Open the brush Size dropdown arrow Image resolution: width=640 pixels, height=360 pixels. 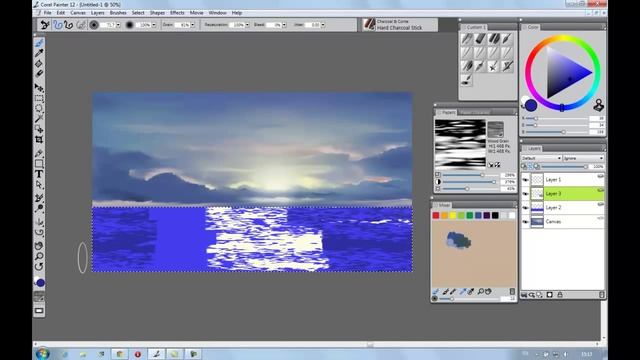coord(118,25)
